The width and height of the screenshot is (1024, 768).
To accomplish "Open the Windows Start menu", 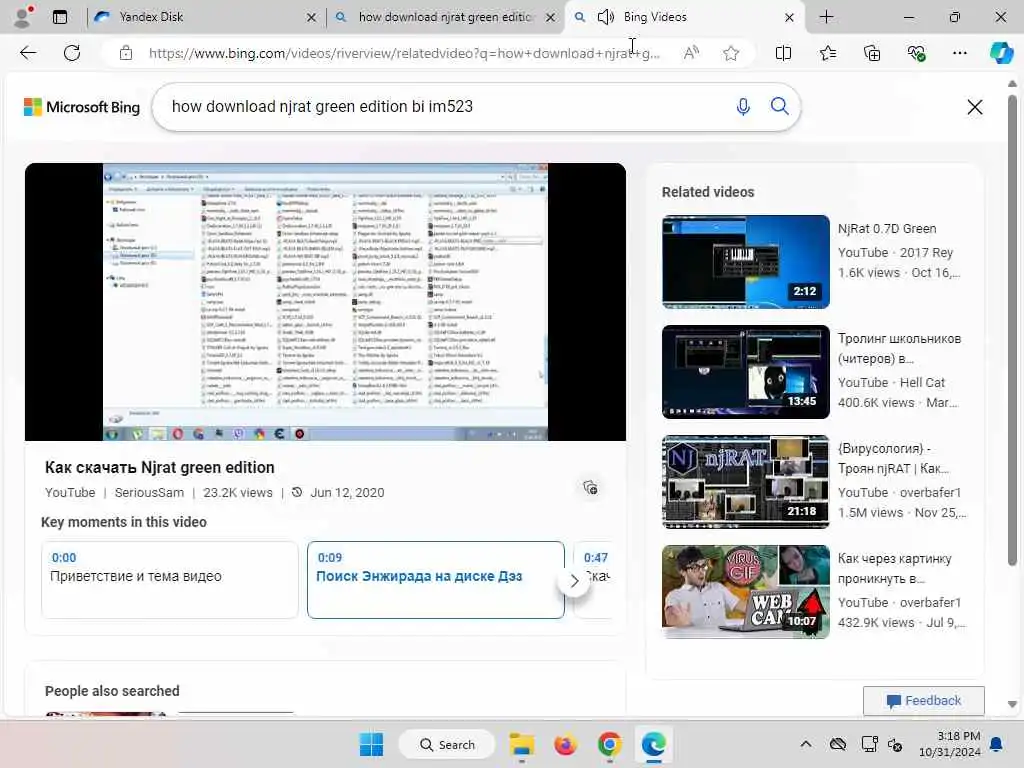I will coord(372,744).
